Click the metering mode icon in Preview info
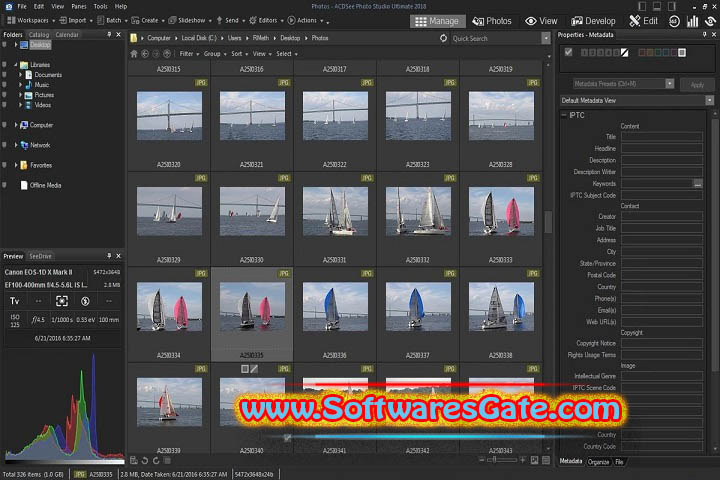 click(x=62, y=301)
